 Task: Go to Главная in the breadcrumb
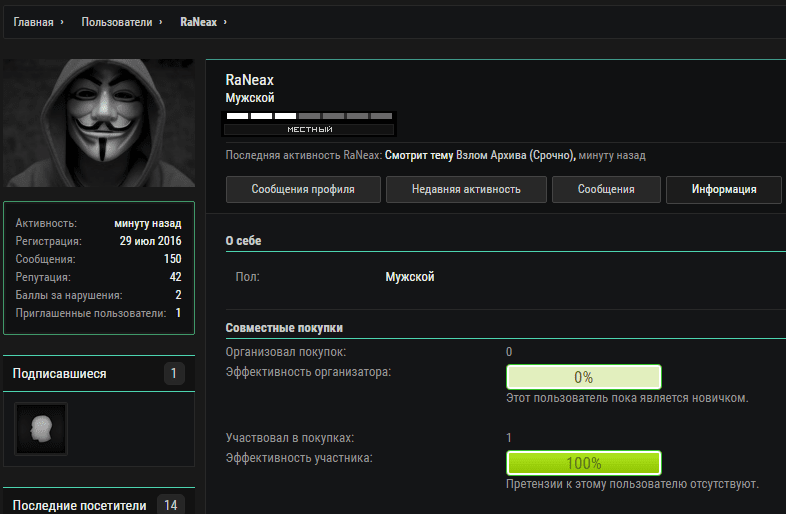click(33, 21)
